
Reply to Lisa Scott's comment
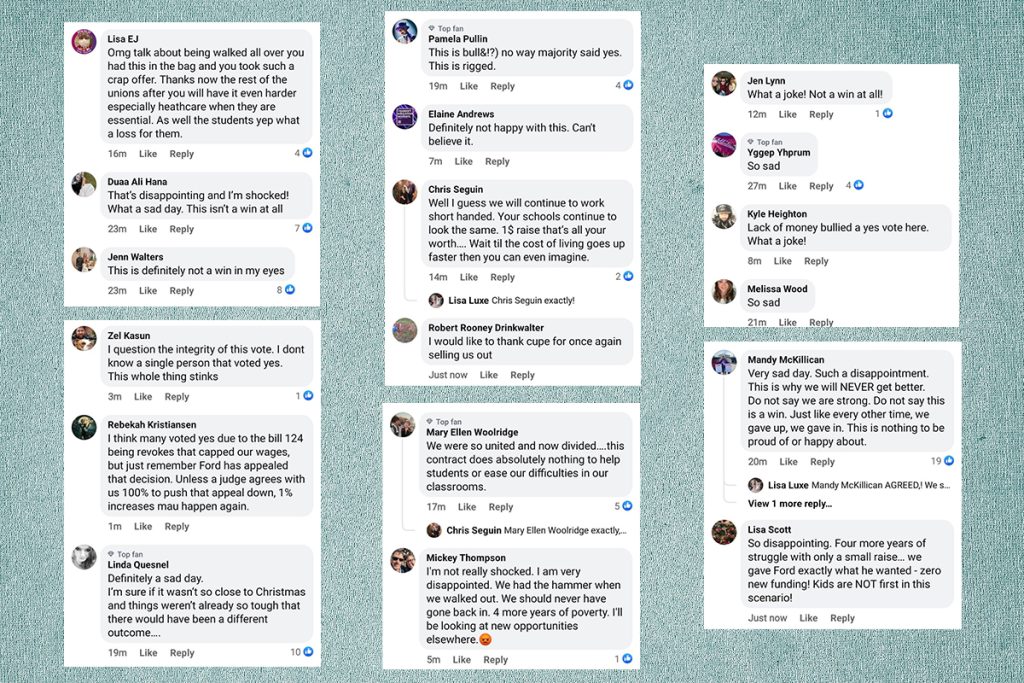842,618
